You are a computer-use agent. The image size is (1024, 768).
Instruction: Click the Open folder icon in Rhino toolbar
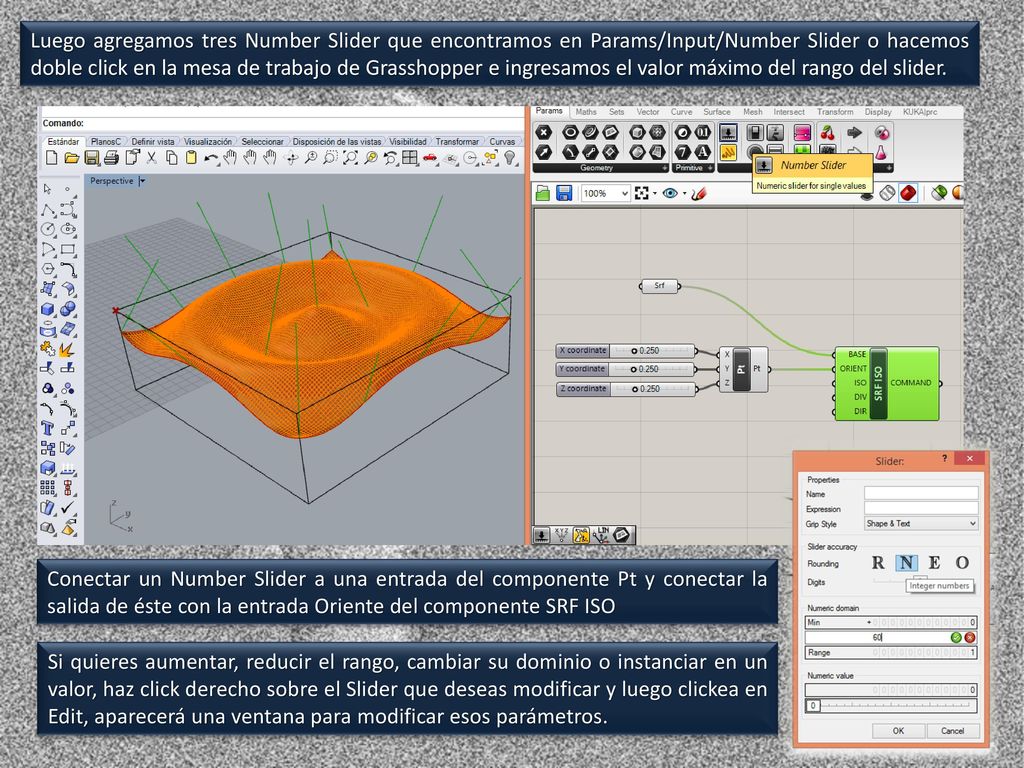pyautogui.click(x=72, y=157)
